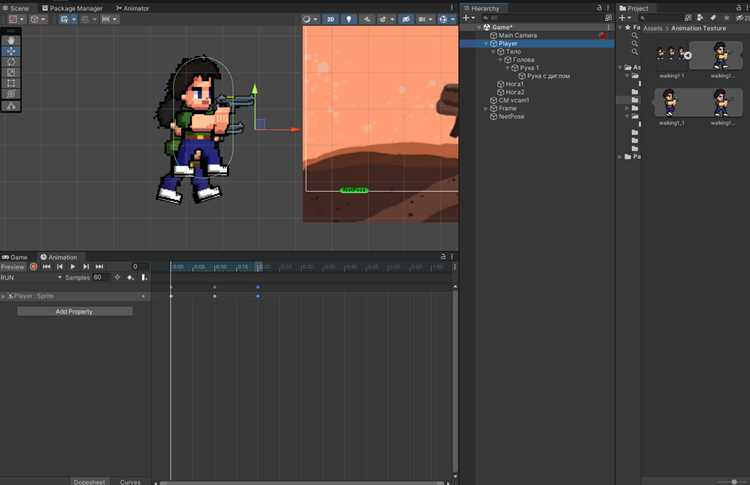Toggle 2D view mode in Scene
750x485 pixels.
(331, 19)
